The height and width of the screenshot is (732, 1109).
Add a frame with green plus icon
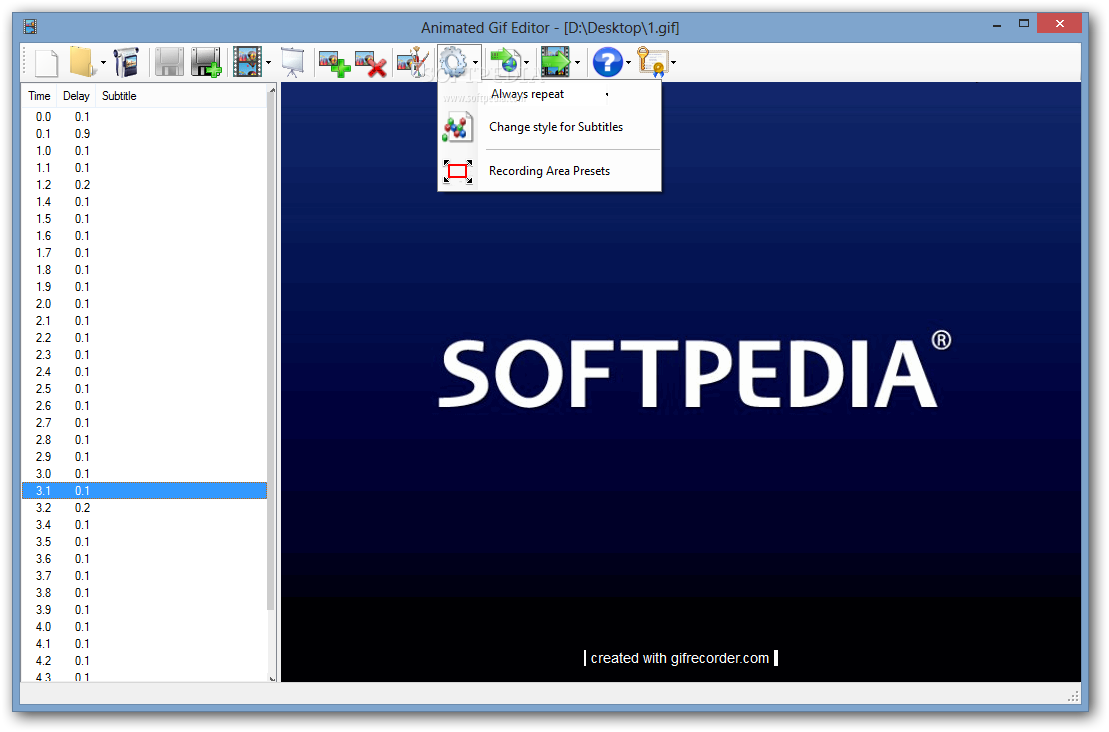[x=335, y=62]
